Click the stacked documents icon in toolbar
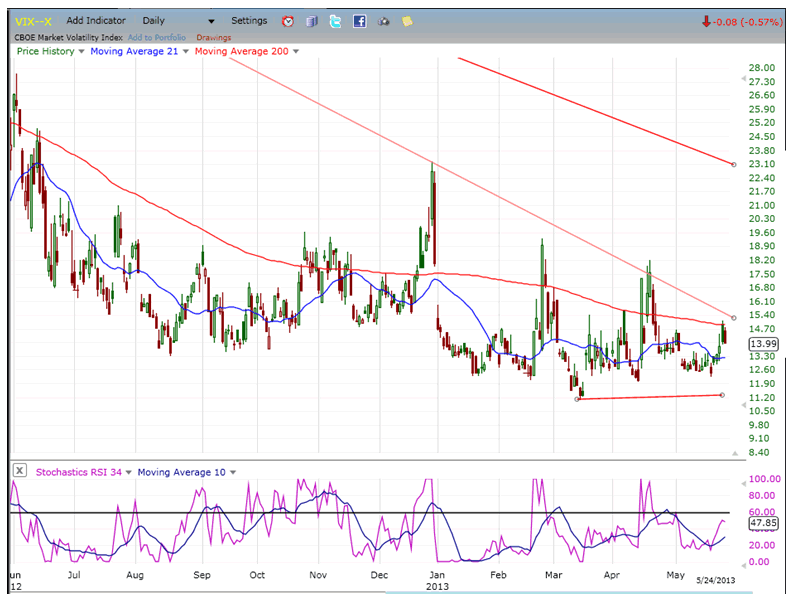This screenshot has width=789, height=603. 312,21
